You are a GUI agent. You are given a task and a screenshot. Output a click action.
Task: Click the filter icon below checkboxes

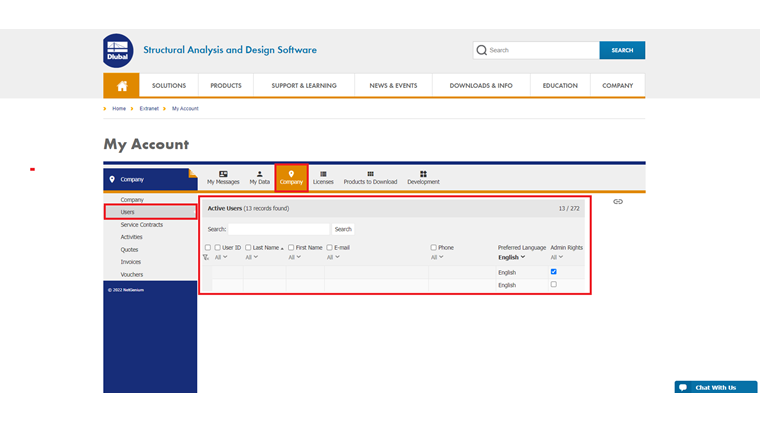[206, 257]
